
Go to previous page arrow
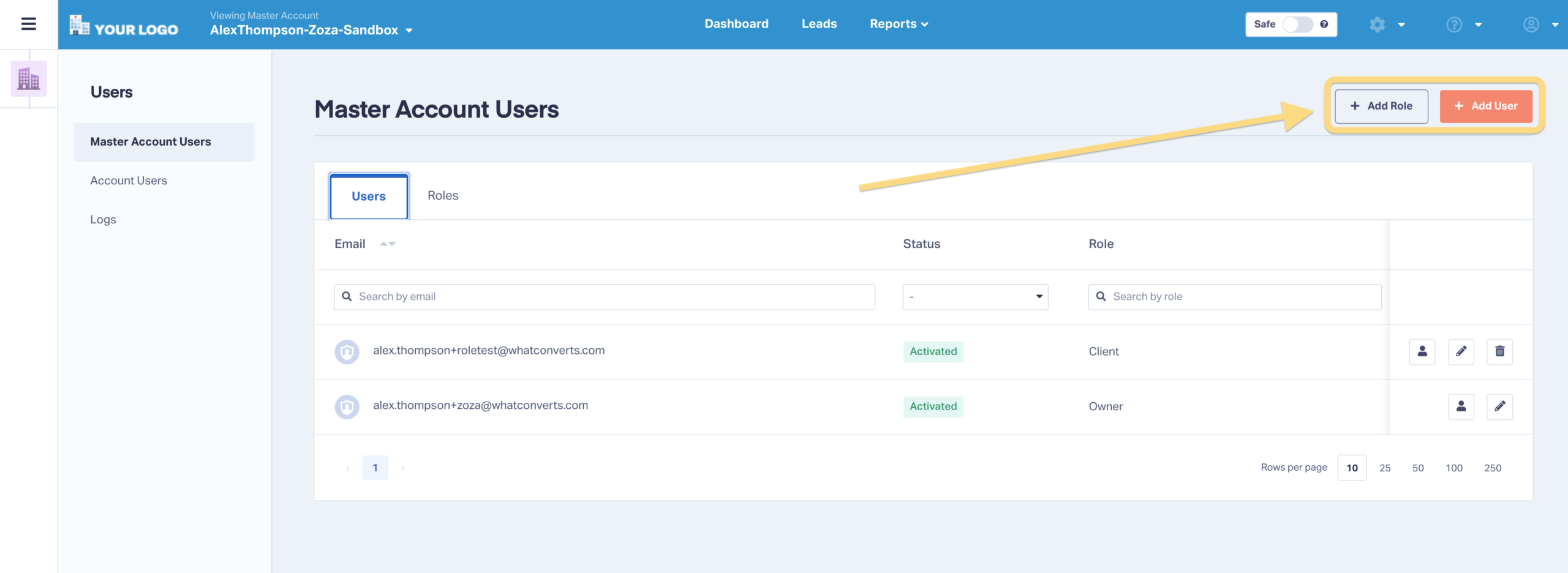[x=348, y=468]
